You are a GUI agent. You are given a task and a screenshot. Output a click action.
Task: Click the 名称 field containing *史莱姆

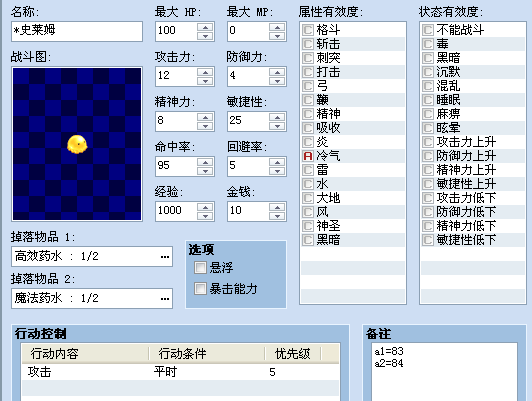(x=77, y=31)
